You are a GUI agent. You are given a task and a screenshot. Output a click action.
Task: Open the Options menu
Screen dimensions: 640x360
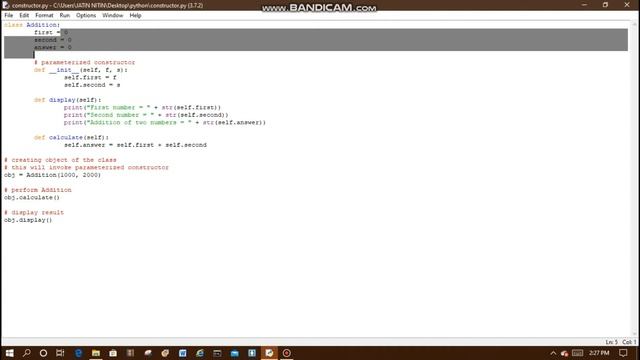tap(86, 15)
